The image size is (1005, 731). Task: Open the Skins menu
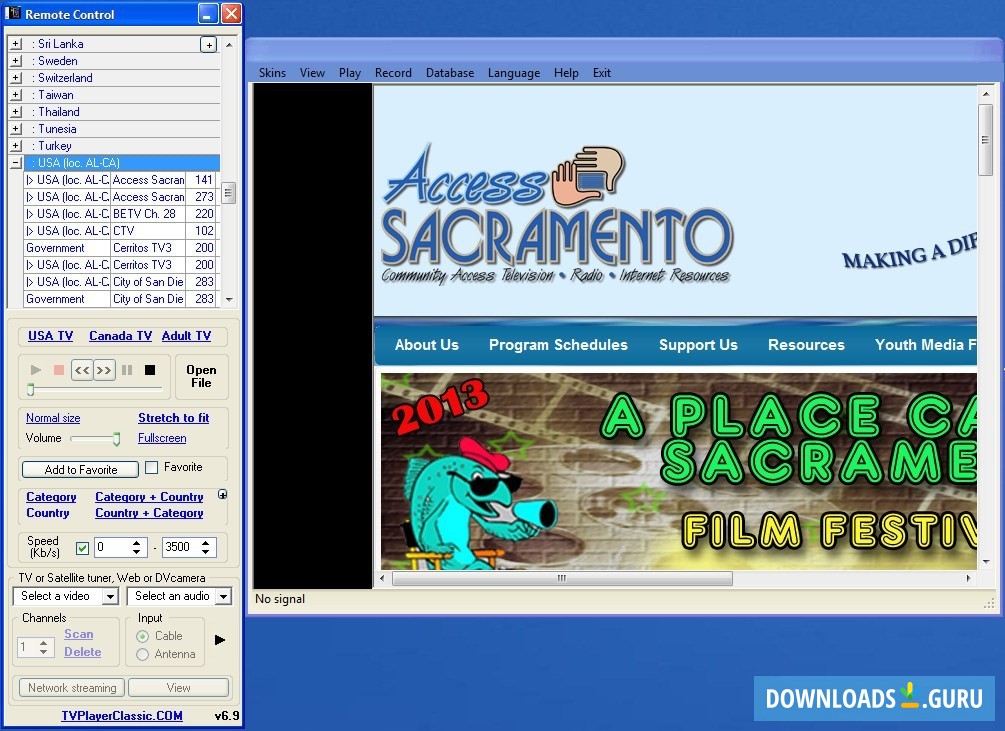pos(272,73)
